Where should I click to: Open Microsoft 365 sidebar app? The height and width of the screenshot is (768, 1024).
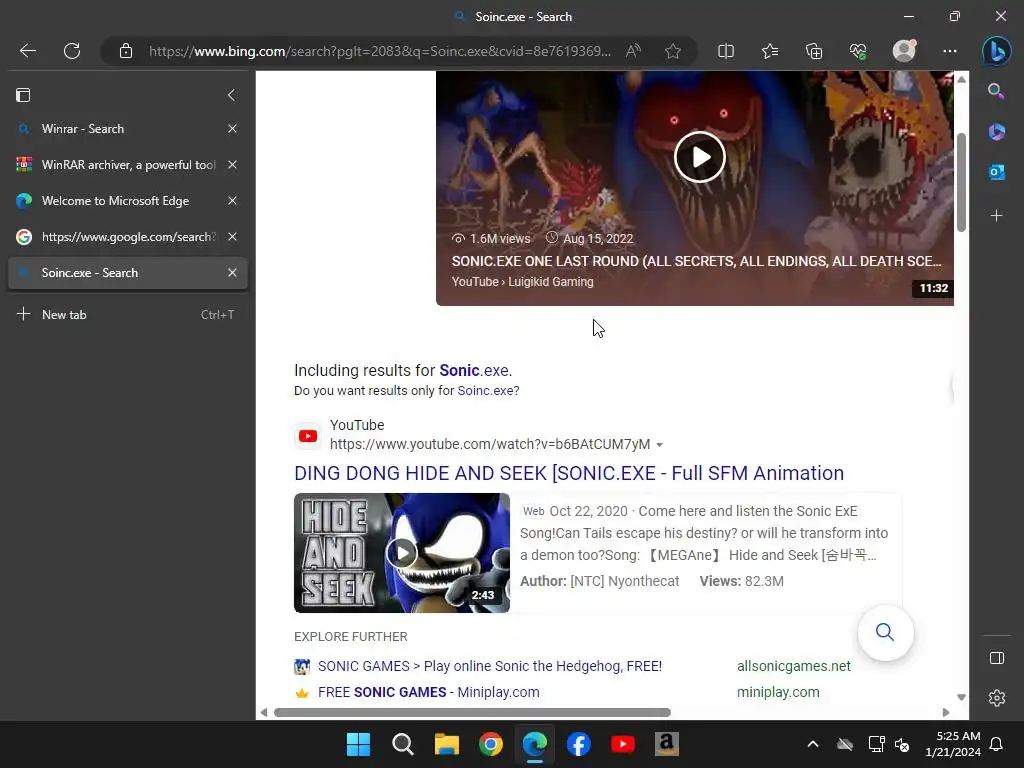coord(996,131)
